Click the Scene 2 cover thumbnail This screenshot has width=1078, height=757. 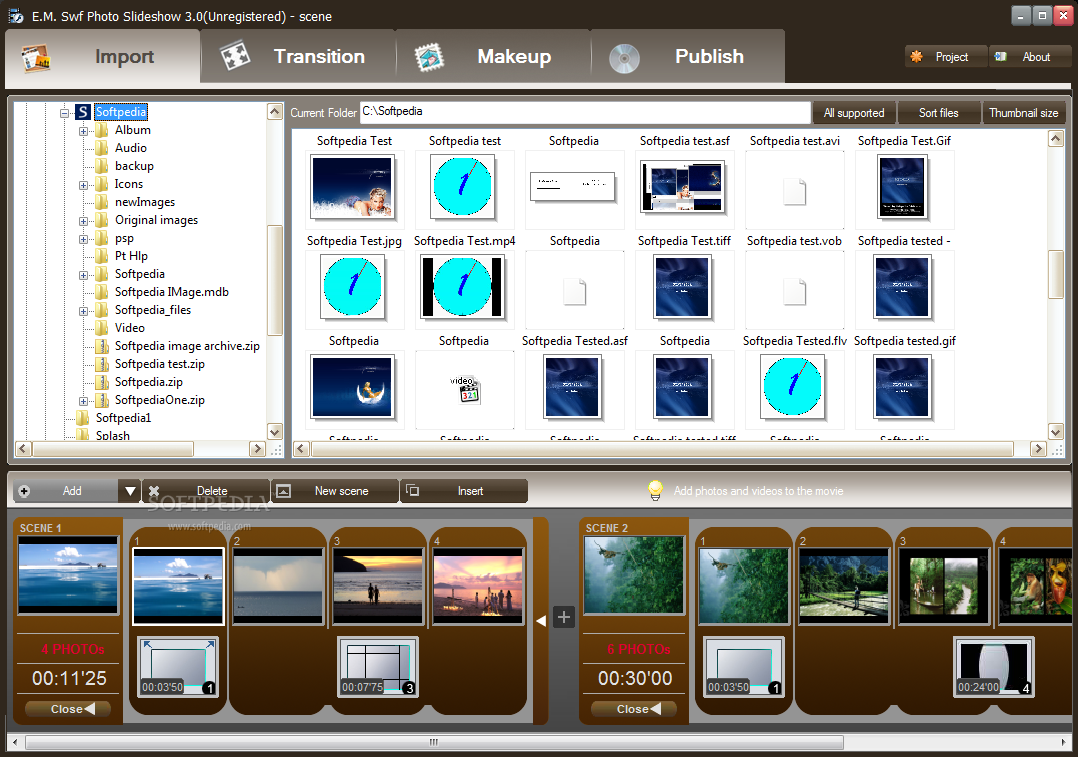pos(634,575)
